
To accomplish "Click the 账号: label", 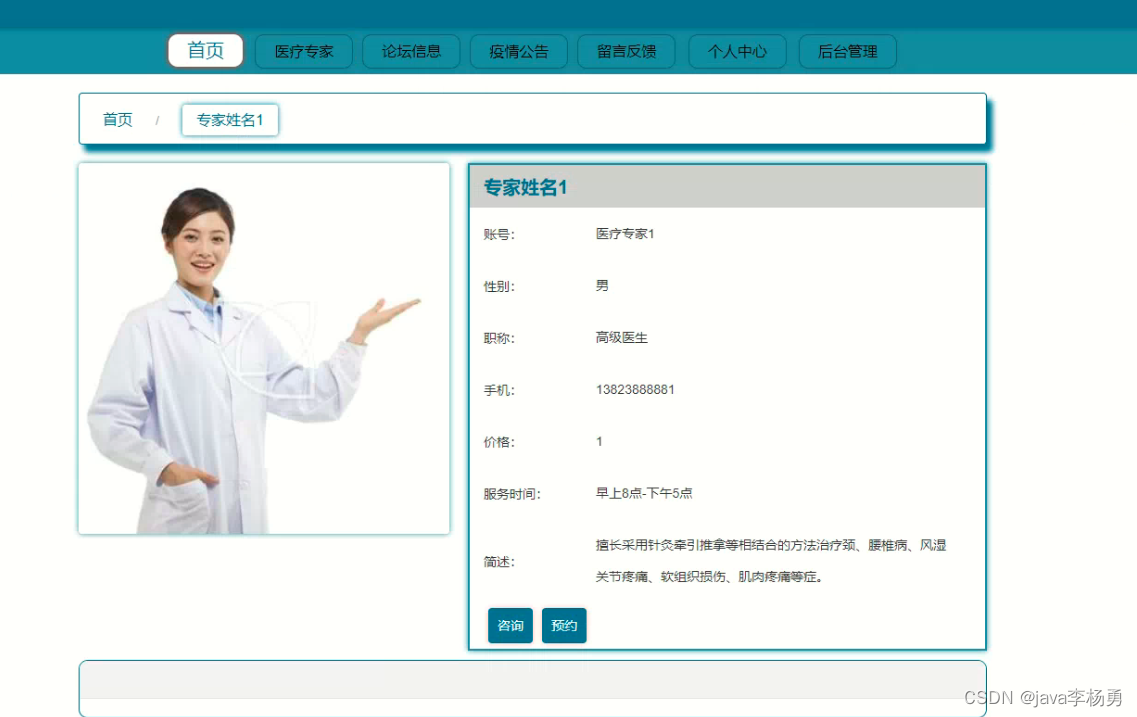I will tap(499, 234).
